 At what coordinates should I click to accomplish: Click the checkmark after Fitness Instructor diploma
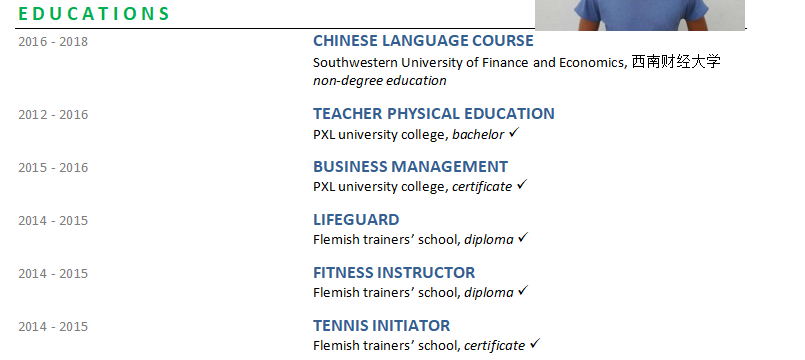pyautogui.click(x=523, y=291)
